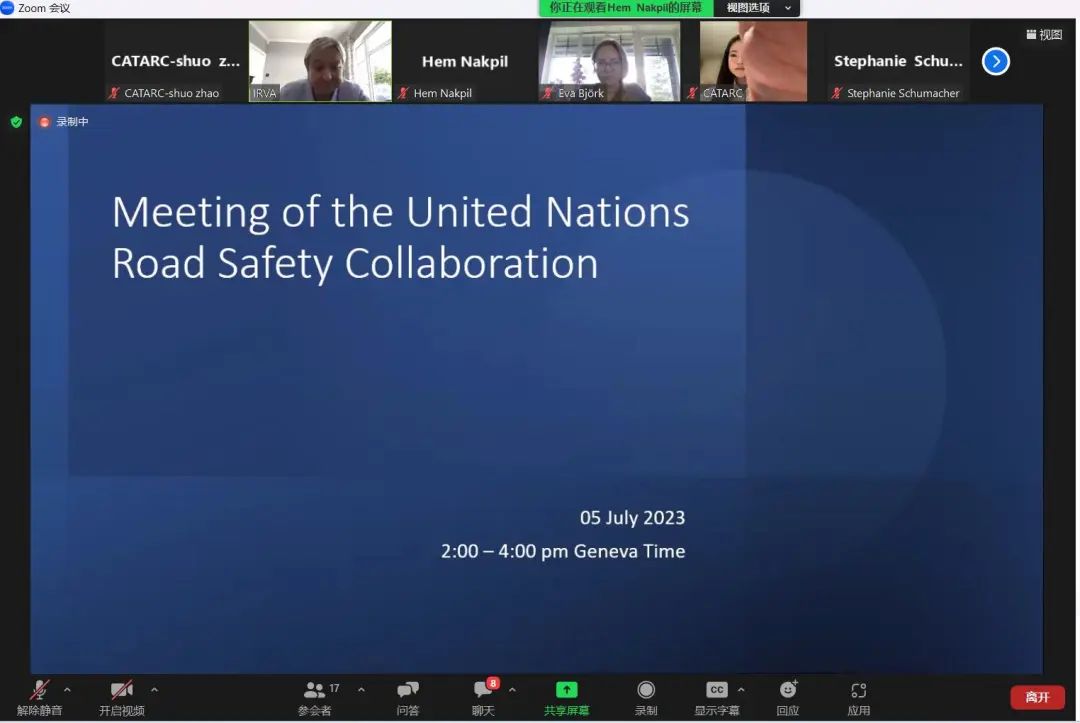The height and width of the screenshot is (723, 1080).
Task: Show next participants with blue arrow
Action: [995, 62]
